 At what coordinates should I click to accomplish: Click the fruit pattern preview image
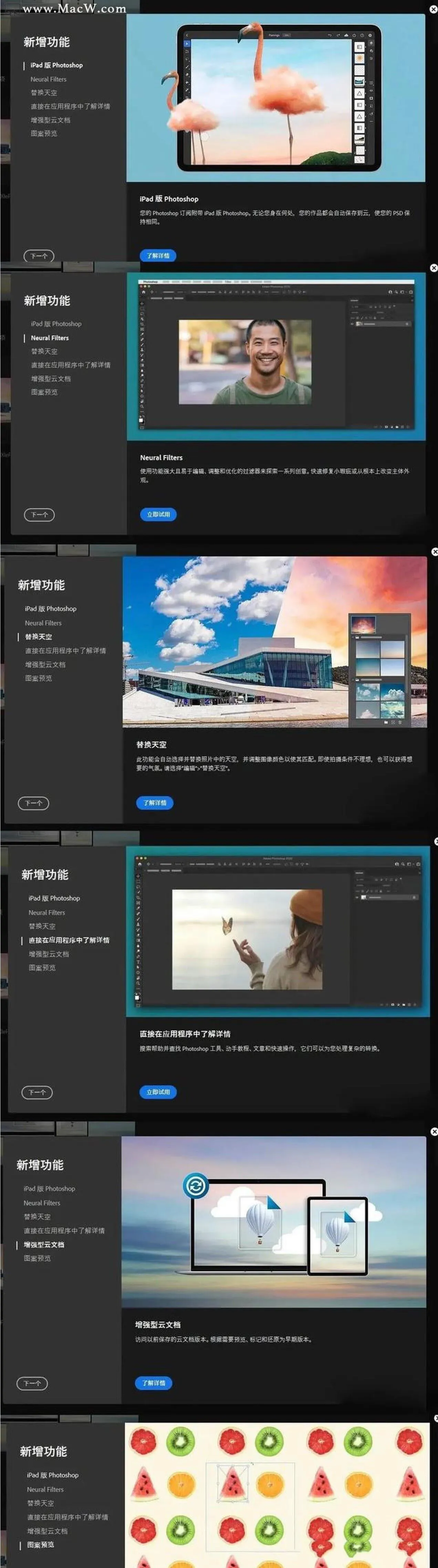click(x=278, y=1495)
